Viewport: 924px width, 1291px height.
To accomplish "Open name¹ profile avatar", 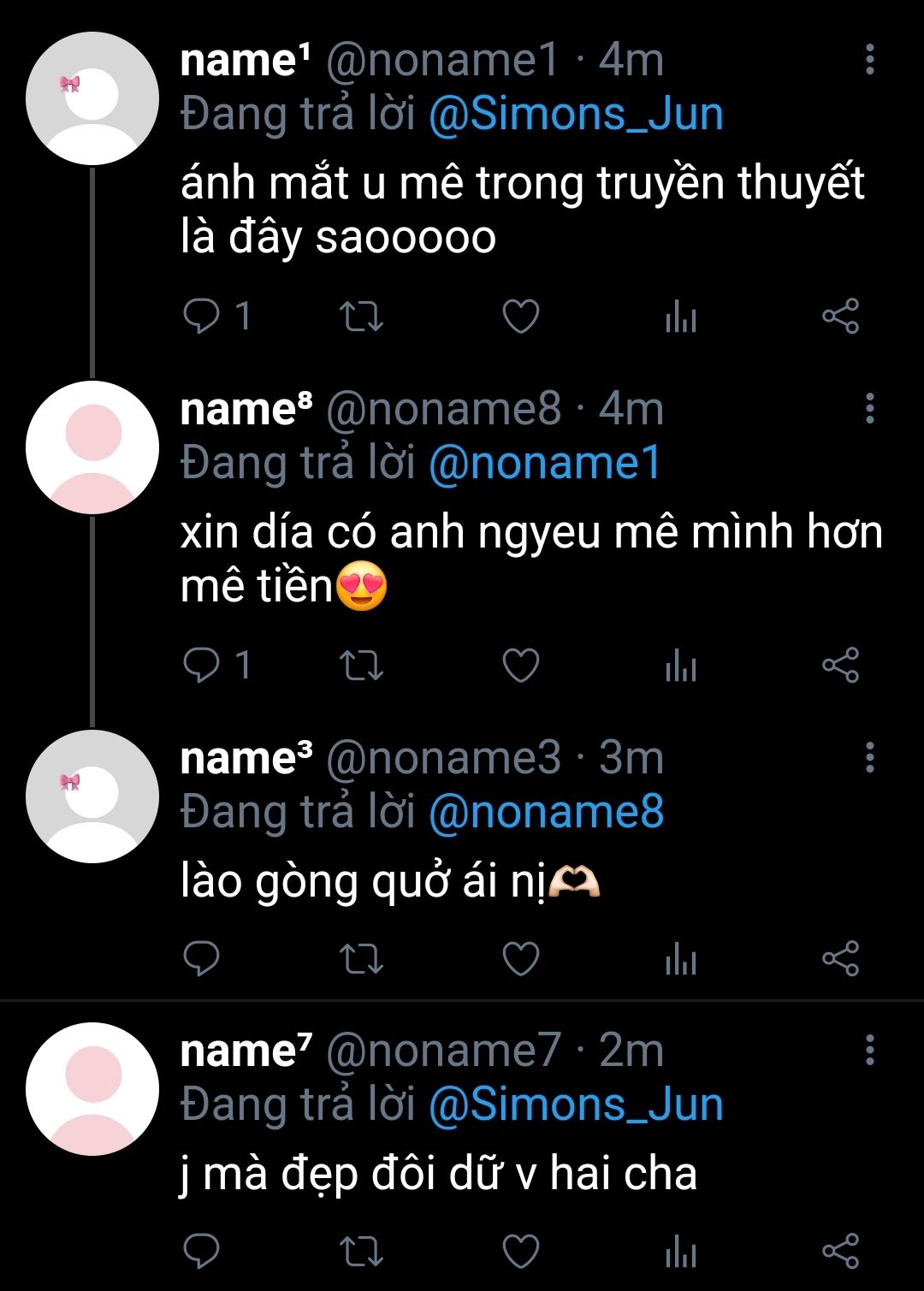I will [92, 98].
